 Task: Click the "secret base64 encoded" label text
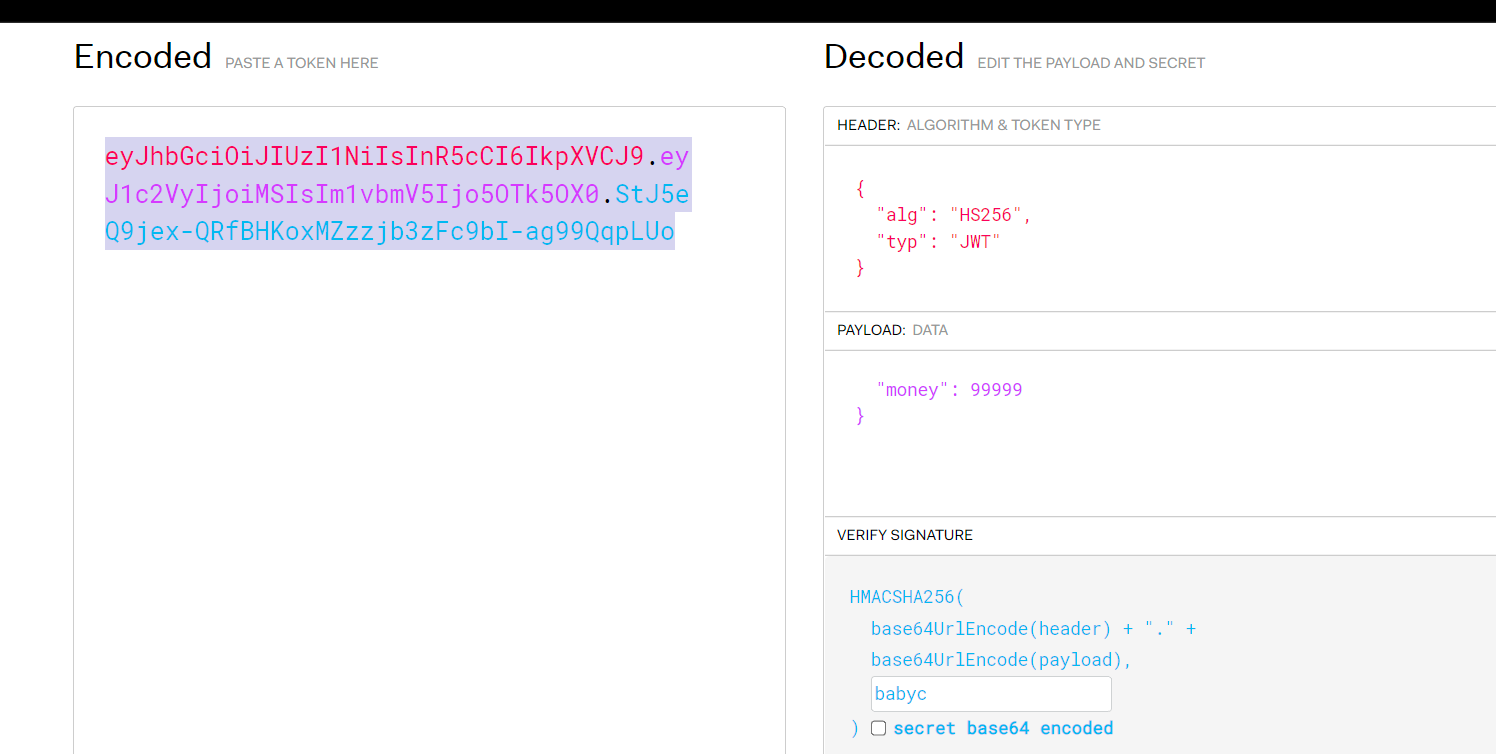click(1003, 728)
